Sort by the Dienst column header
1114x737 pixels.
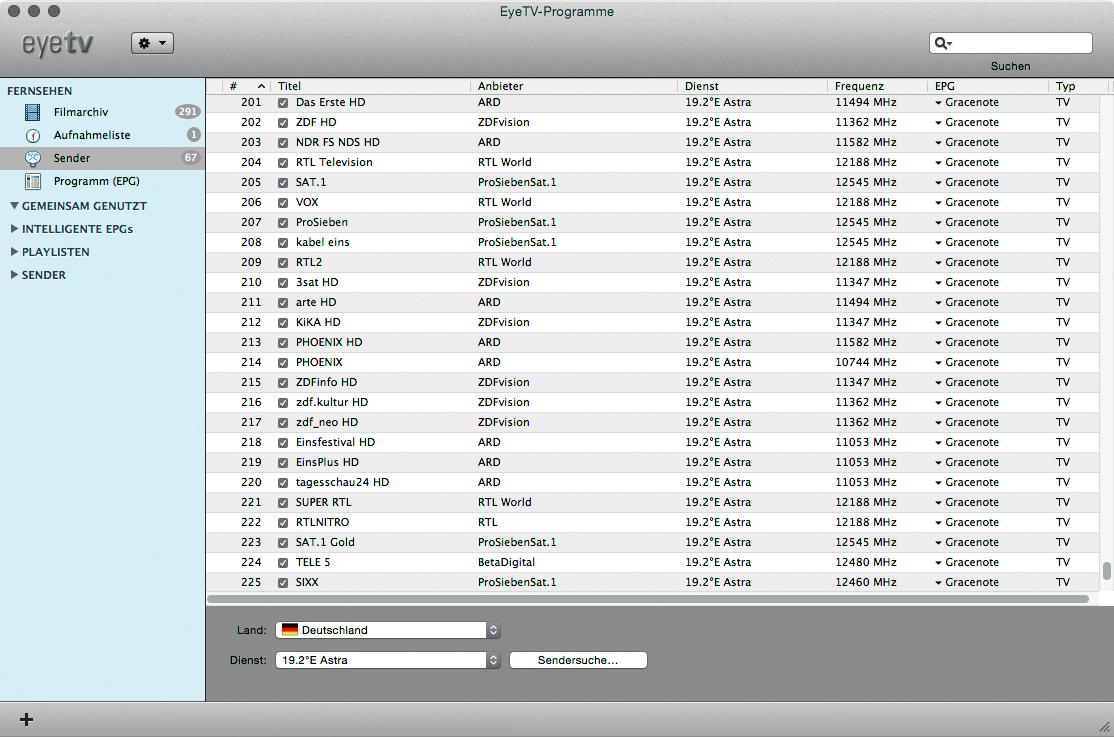(753, 86)
